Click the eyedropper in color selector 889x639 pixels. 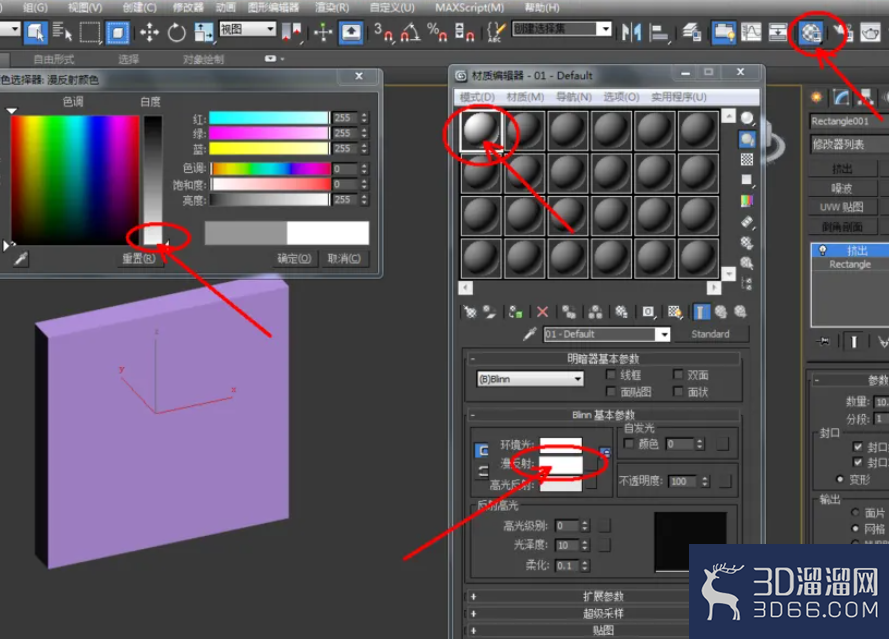coord(20,259)
